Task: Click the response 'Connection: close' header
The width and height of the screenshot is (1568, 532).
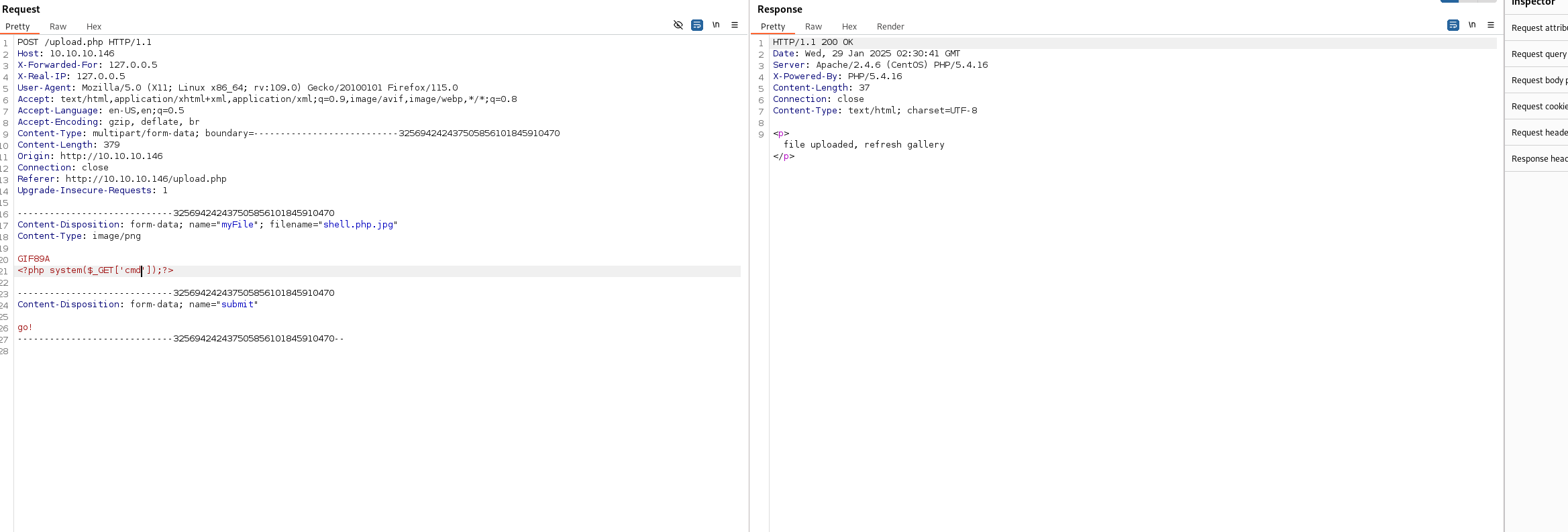Action: (819, 99)
